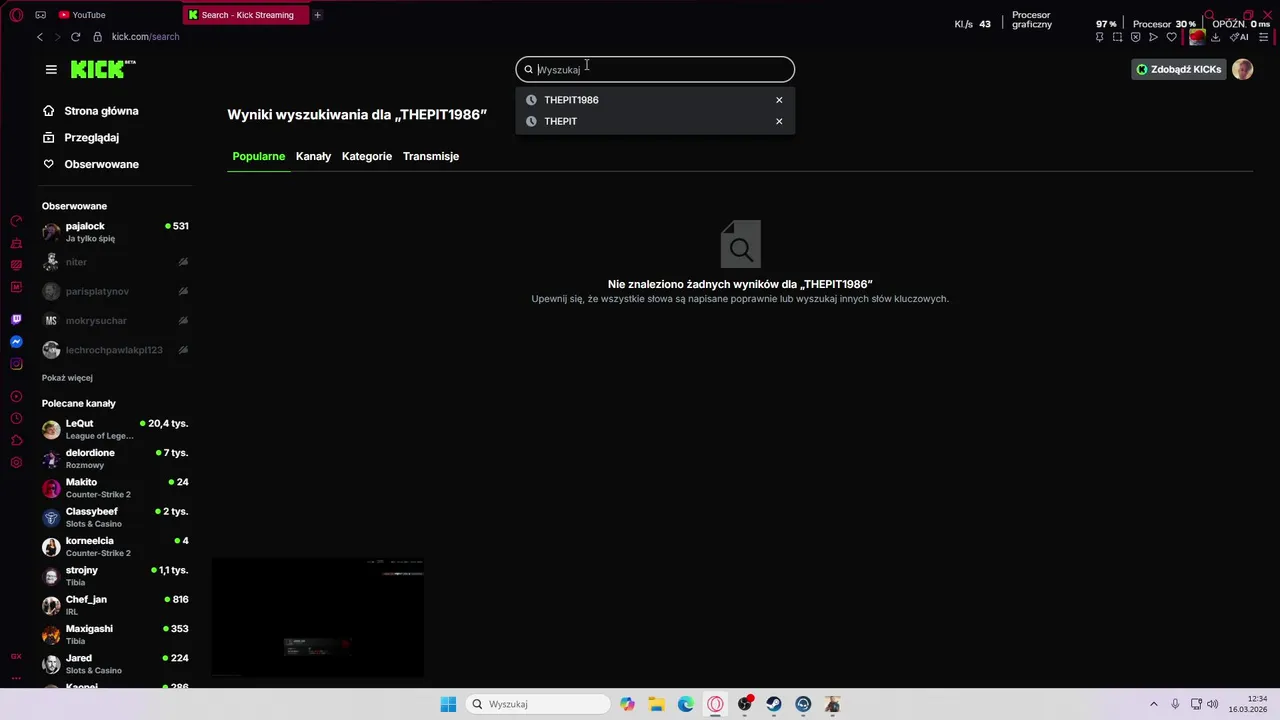Viewport: 1280px width, 720px height.
Task: Open browser downloads icon
Action: (1215, 37)
